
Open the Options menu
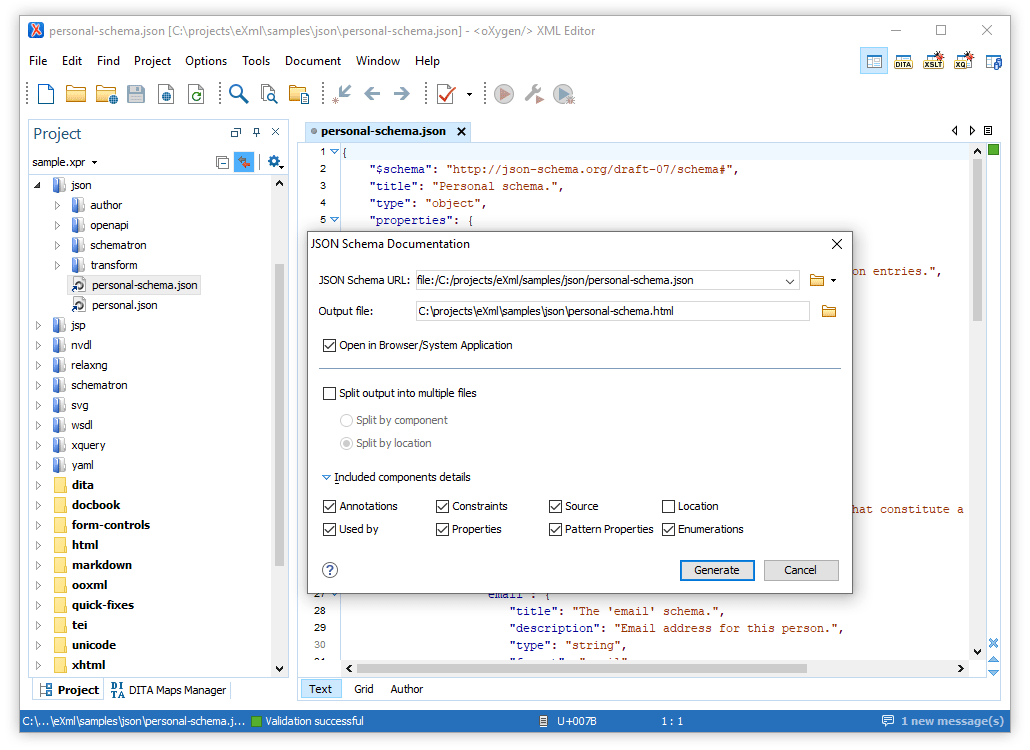pos(206,60)
